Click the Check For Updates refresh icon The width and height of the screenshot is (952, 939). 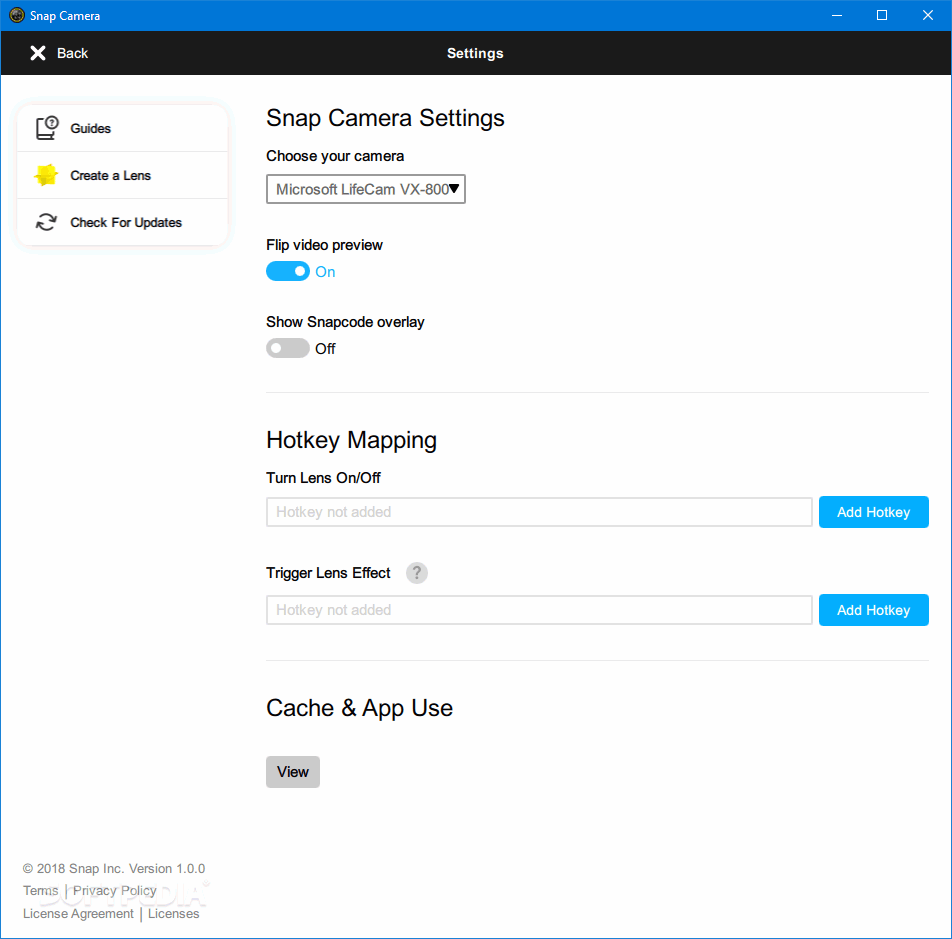coord(46,222)
